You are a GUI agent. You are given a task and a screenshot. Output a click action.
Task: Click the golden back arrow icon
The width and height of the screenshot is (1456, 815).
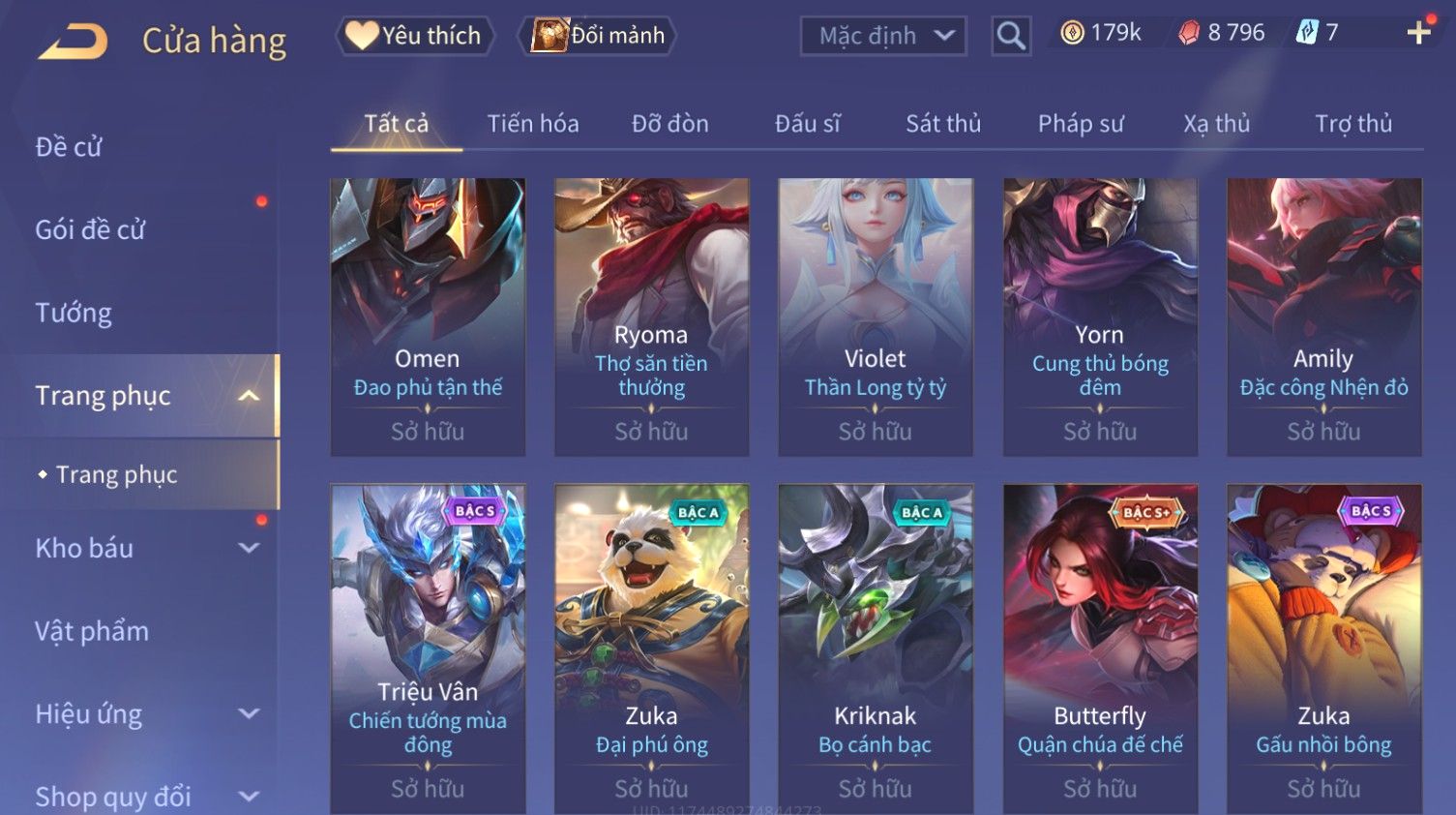pyautogui.click(x=74, y=41)
